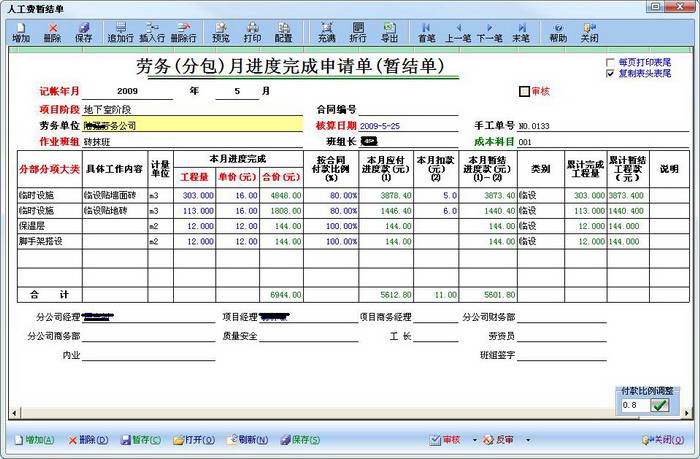Click the 质量安全 signature field

[308, 336]
